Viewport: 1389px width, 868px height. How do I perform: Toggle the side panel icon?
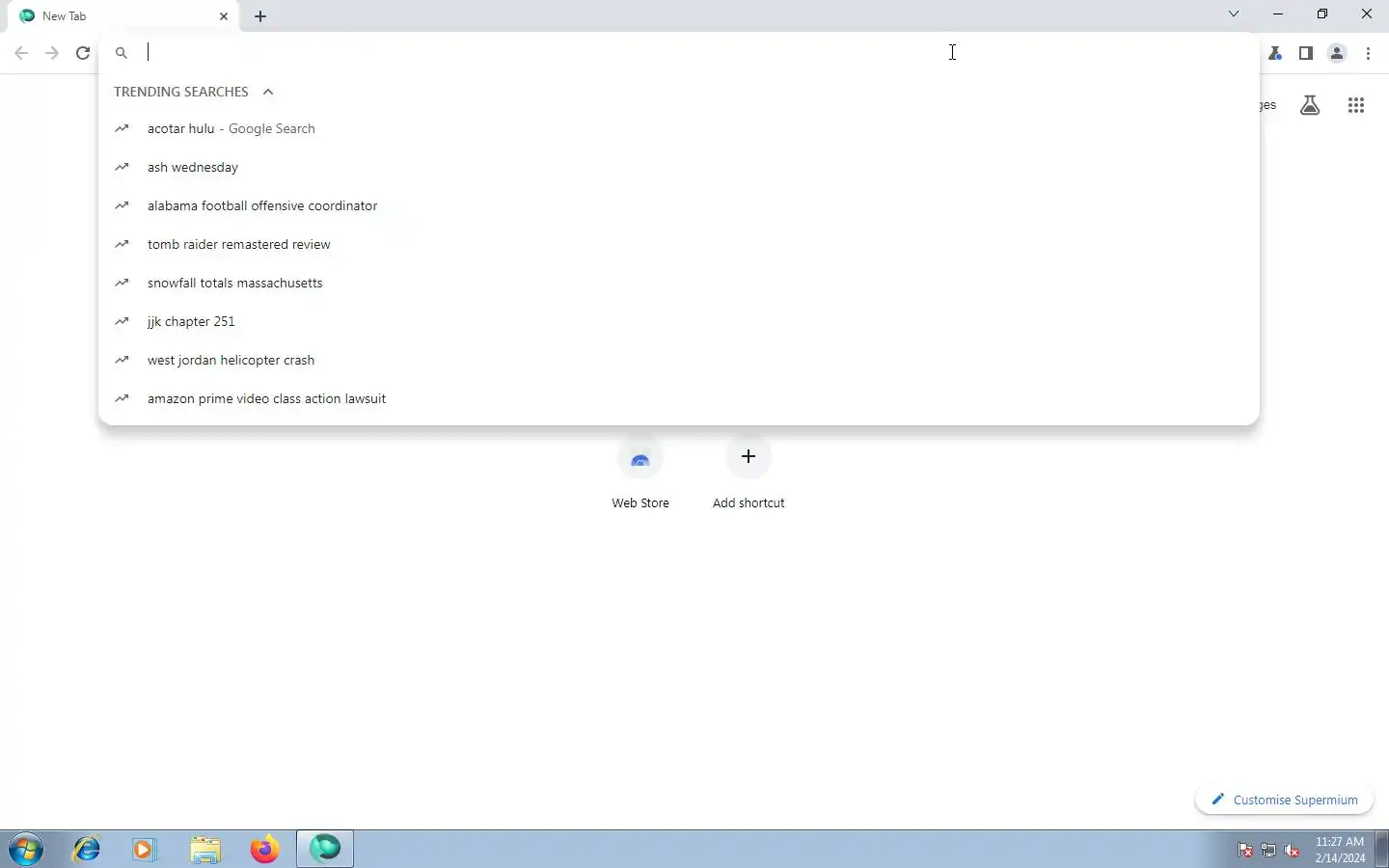tap(1306, 53)
